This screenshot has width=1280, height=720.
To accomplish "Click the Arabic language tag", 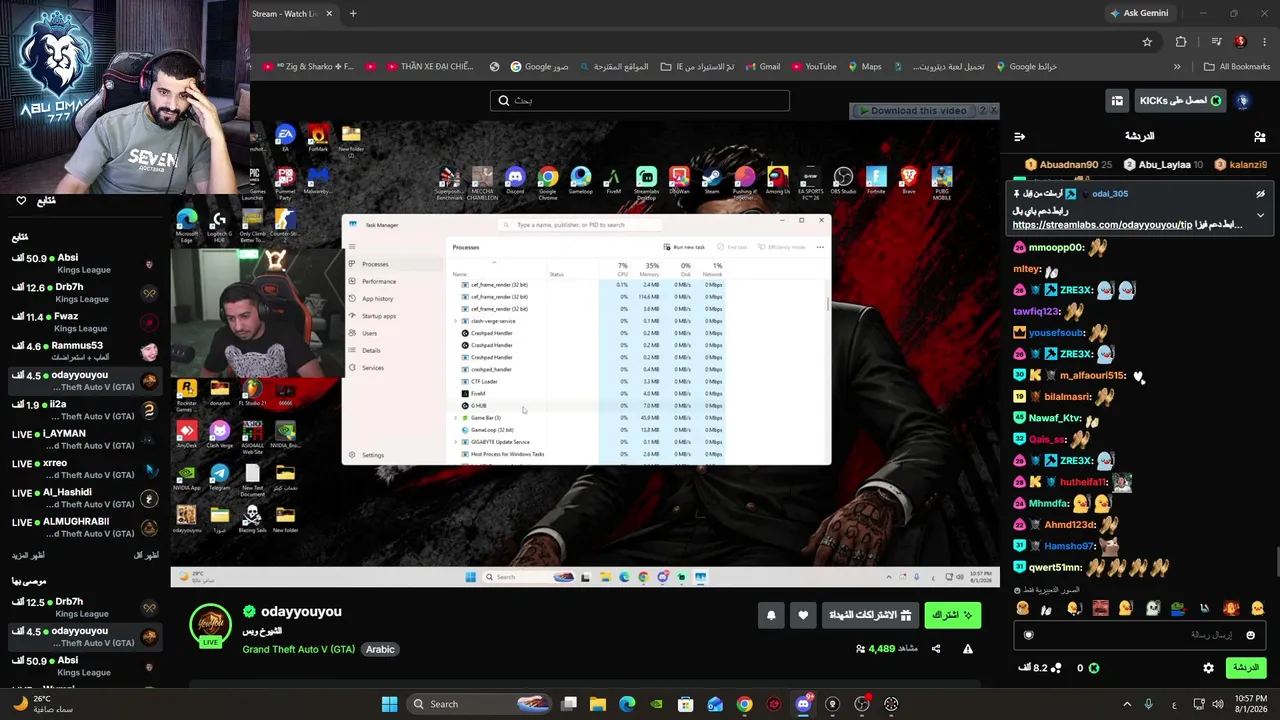I will click(x=380, y=649).
